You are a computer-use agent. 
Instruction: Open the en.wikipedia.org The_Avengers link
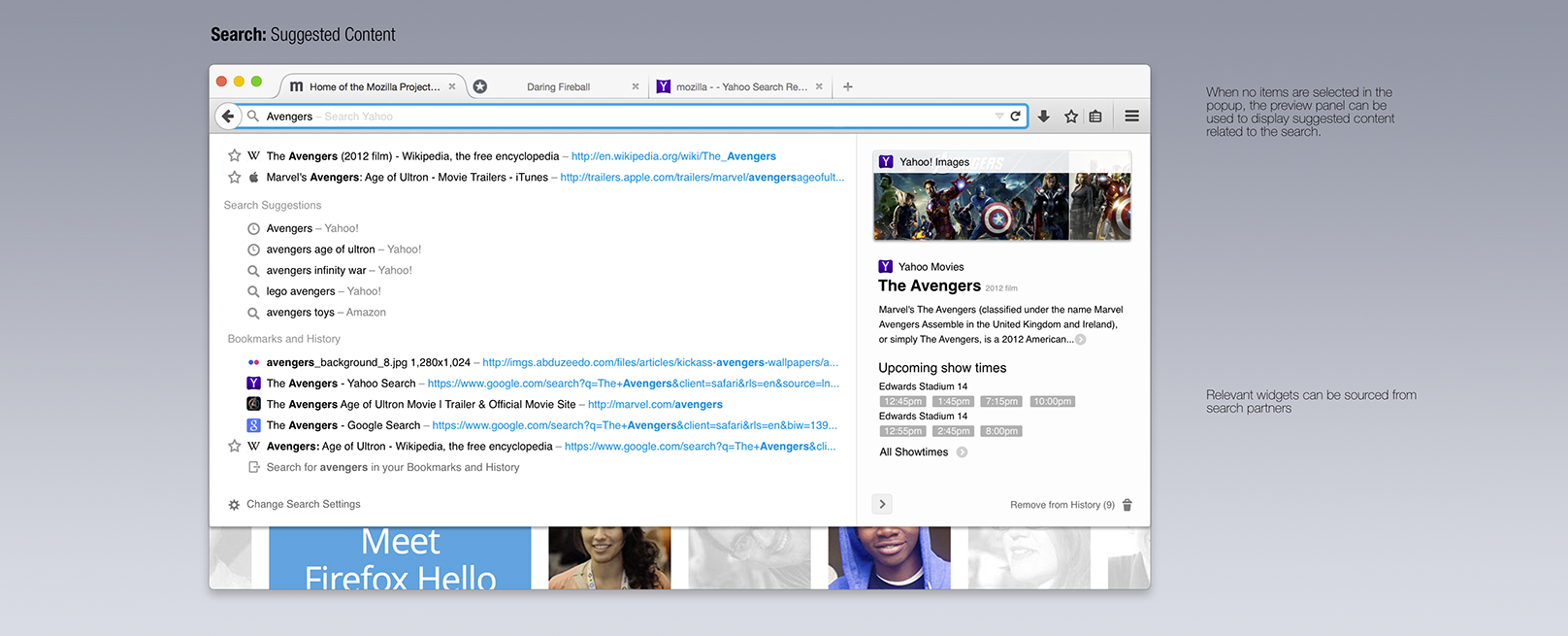673,156
